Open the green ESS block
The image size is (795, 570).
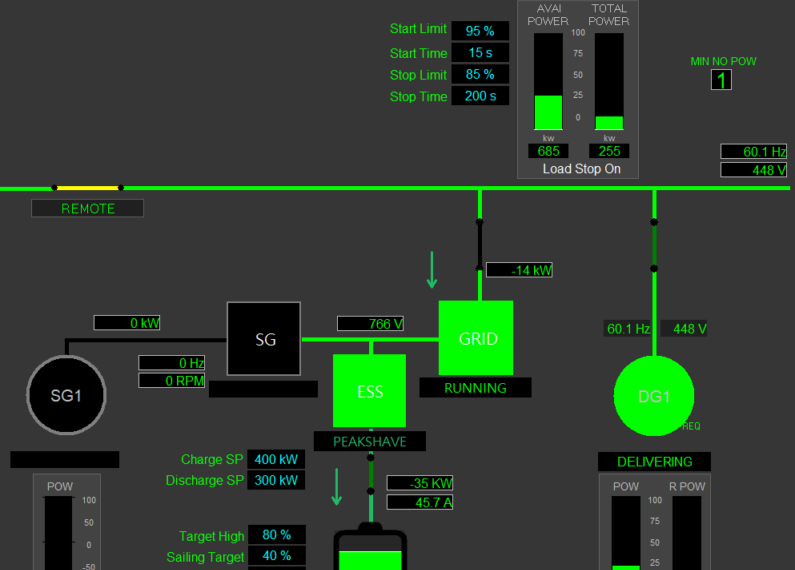point(370,391)
